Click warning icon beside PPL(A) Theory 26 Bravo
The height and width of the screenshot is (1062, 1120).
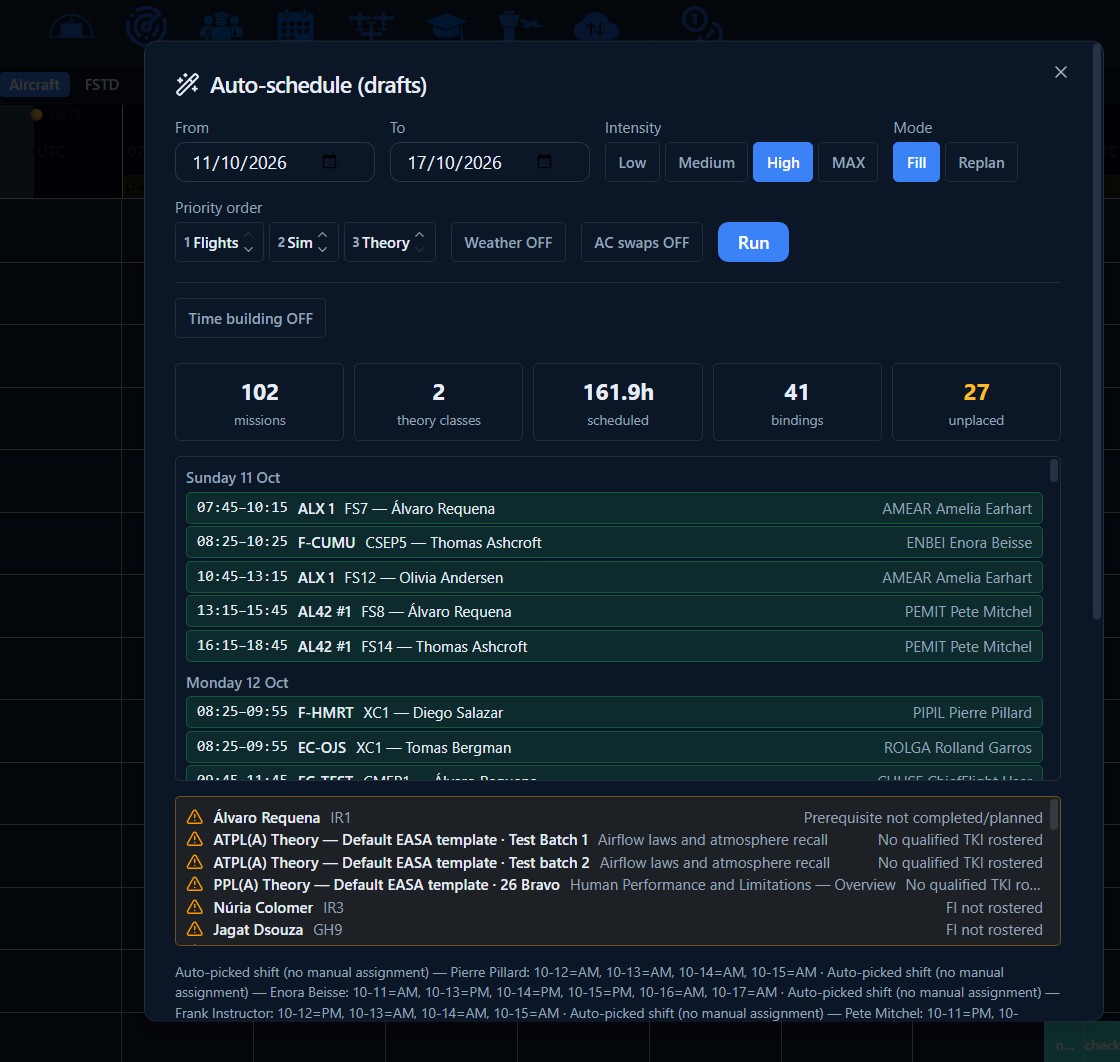[194, 884]
